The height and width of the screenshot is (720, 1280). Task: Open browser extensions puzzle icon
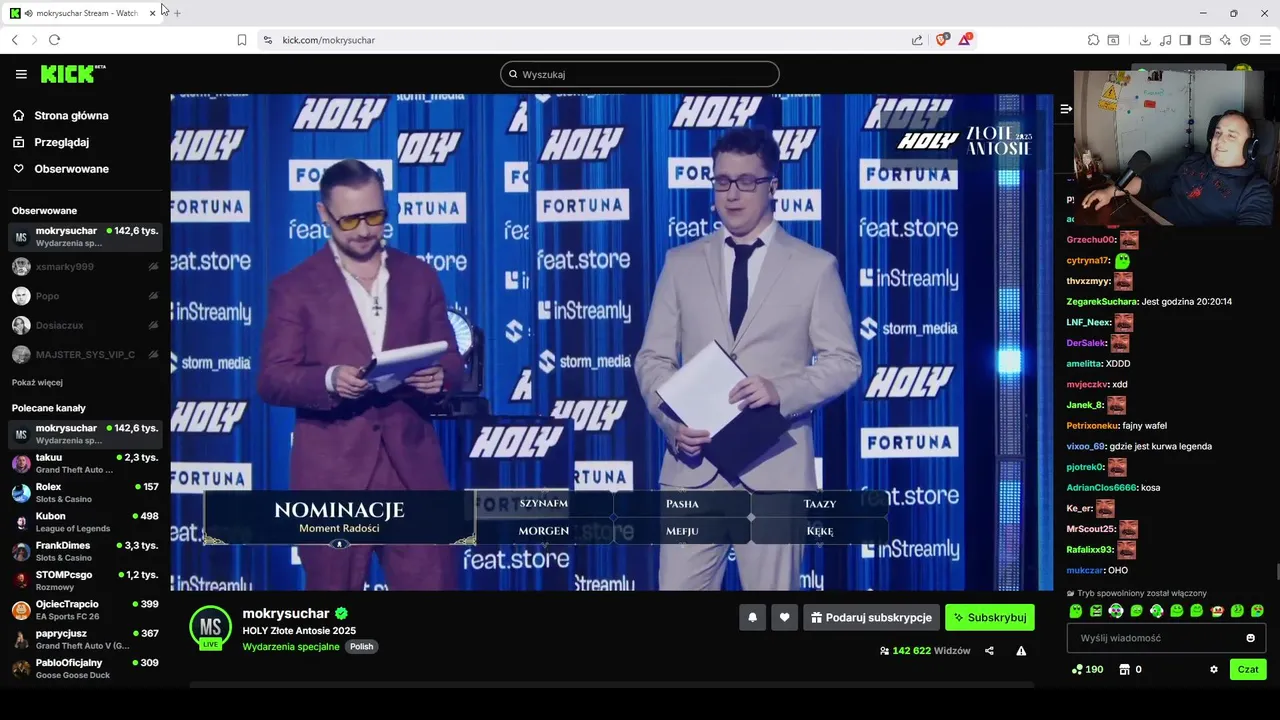coord(1093,40)
